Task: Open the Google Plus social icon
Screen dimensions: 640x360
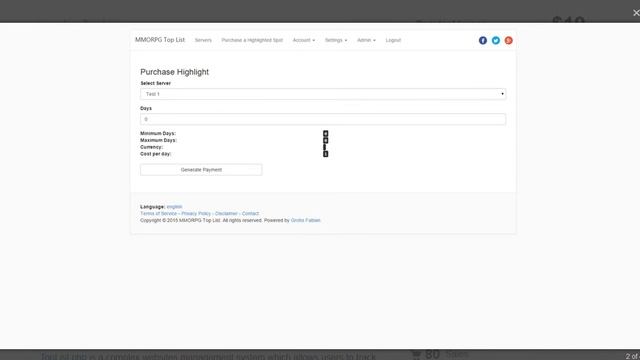Action: 509,40
